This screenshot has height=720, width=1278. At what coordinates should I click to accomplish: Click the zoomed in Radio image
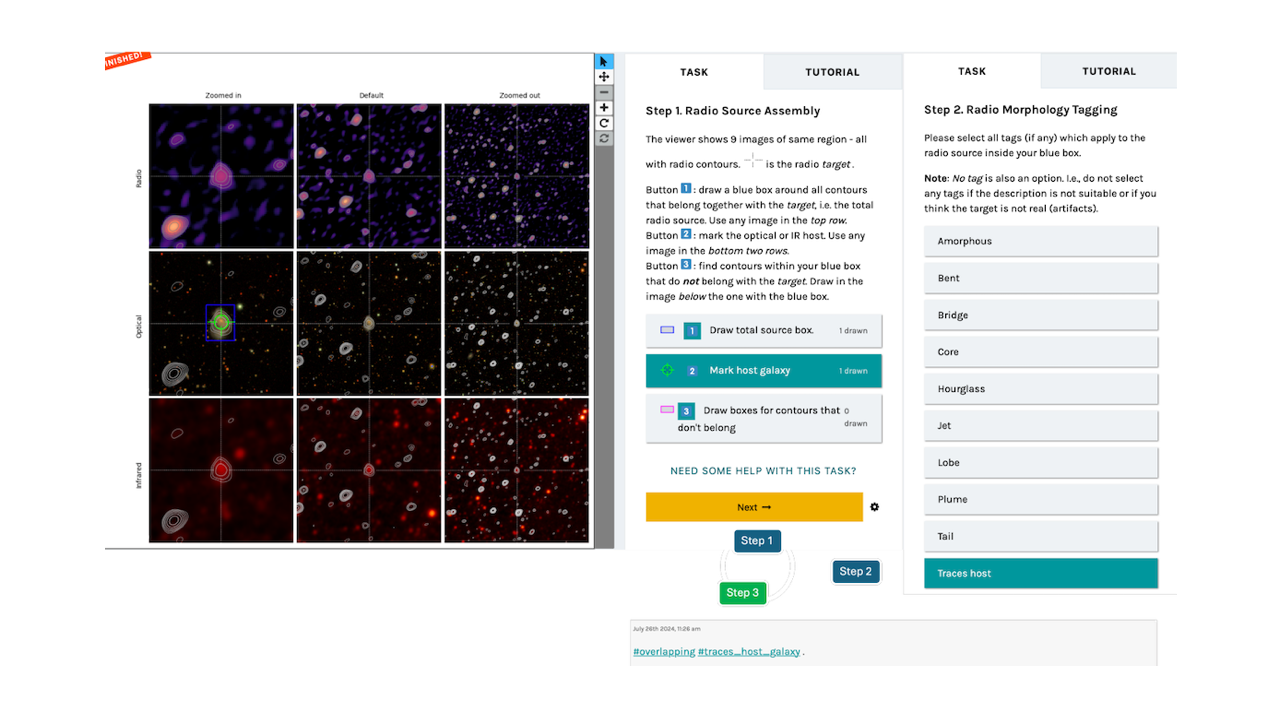point(222,176)
